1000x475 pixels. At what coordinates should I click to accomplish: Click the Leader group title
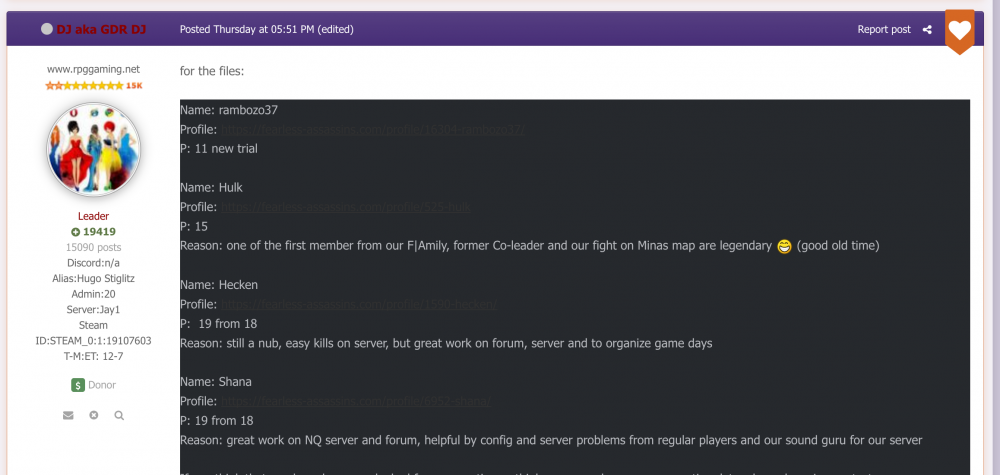94,216
